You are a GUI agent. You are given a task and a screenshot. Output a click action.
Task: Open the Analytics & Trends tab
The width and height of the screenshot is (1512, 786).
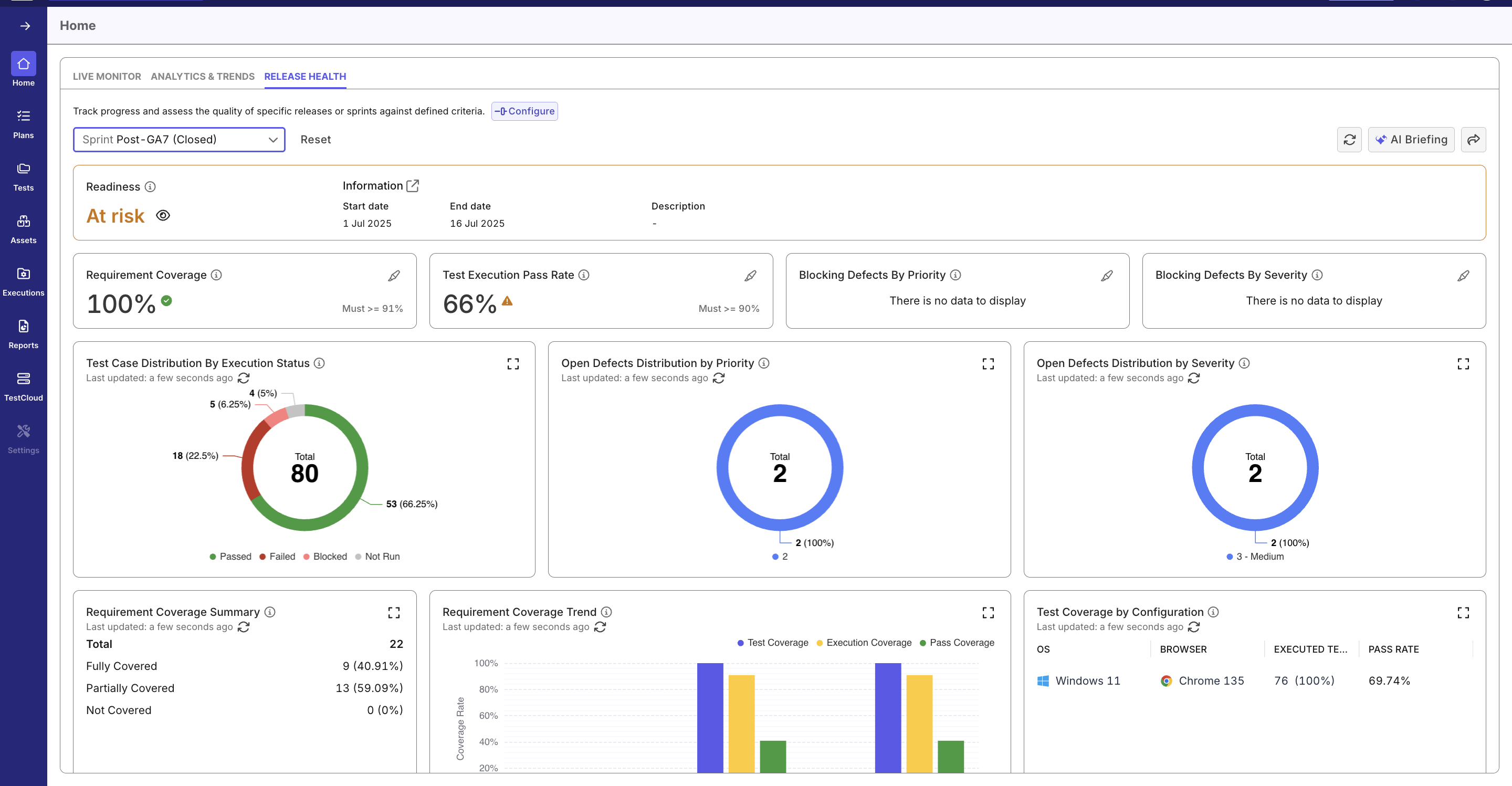pyautogui.click(x=202, y=76)
